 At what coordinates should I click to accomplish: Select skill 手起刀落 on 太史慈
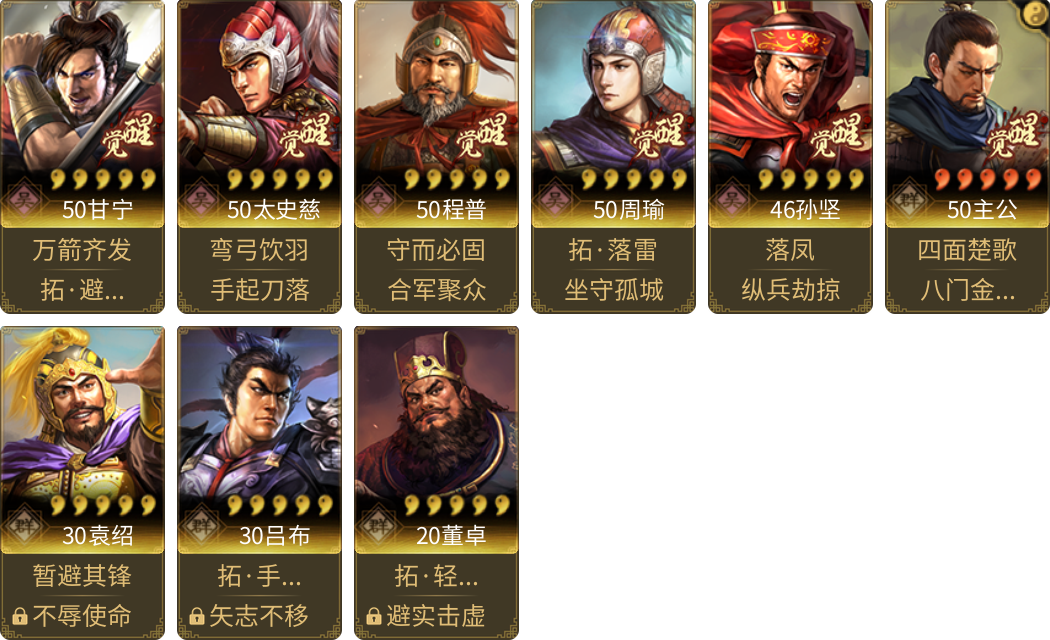260,290
